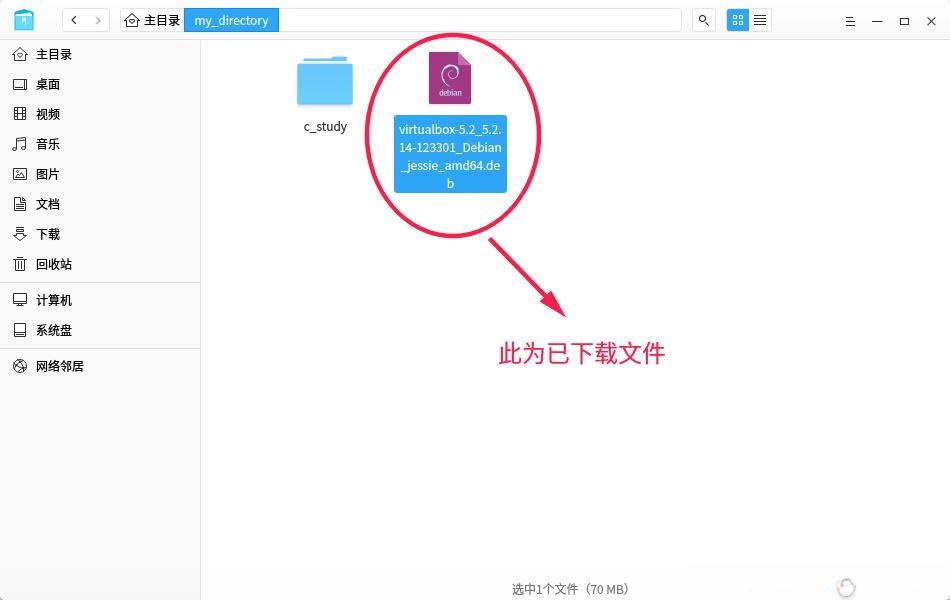Click the empty address bar area

click(480, 21)
